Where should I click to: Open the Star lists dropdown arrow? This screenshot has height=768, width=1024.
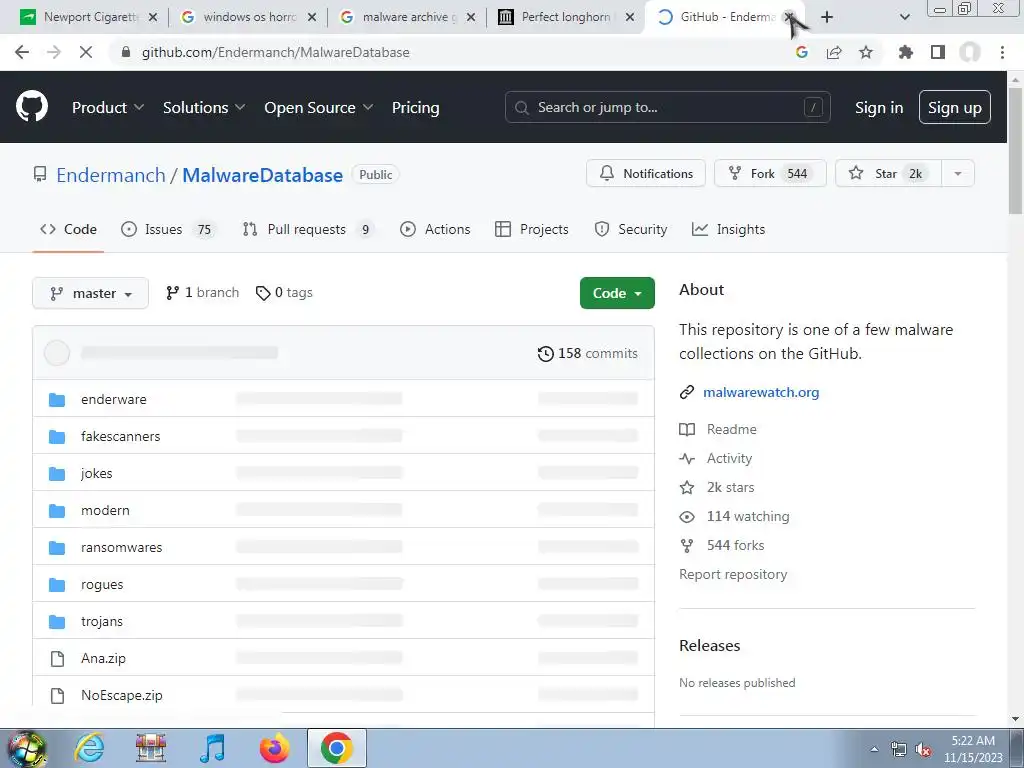click(958, 174)
